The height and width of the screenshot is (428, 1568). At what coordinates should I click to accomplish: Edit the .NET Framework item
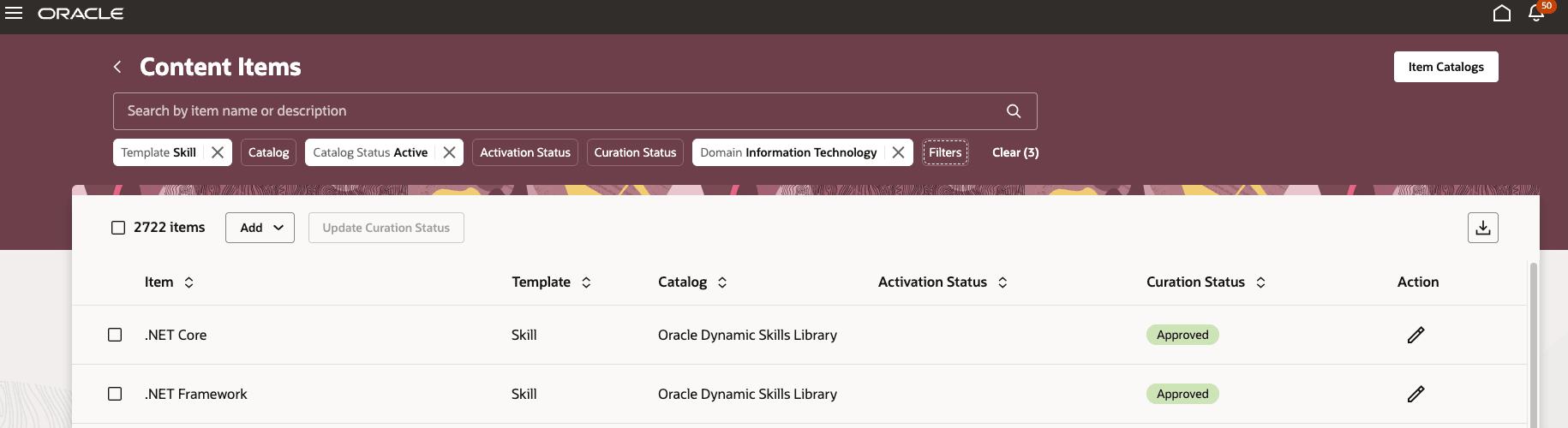[x=1415, y=394]
